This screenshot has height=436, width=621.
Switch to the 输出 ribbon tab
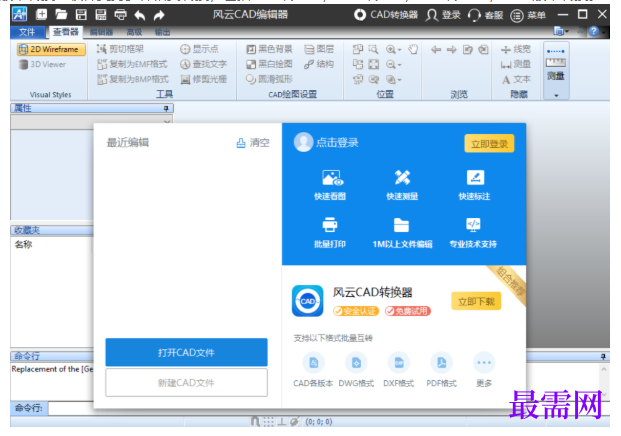pos(162,32)
